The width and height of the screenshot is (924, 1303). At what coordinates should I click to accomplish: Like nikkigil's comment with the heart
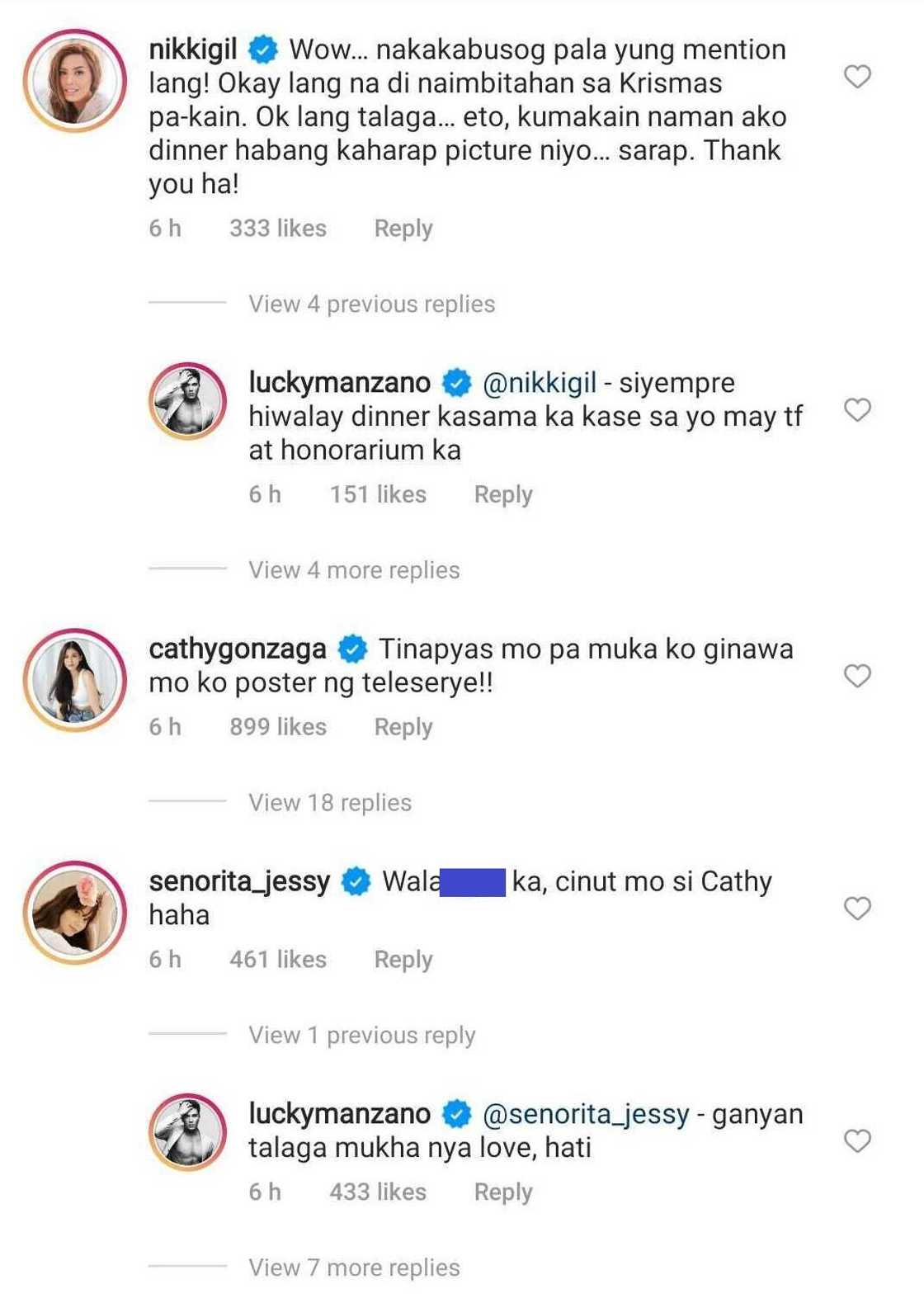(x=857, y=77)
